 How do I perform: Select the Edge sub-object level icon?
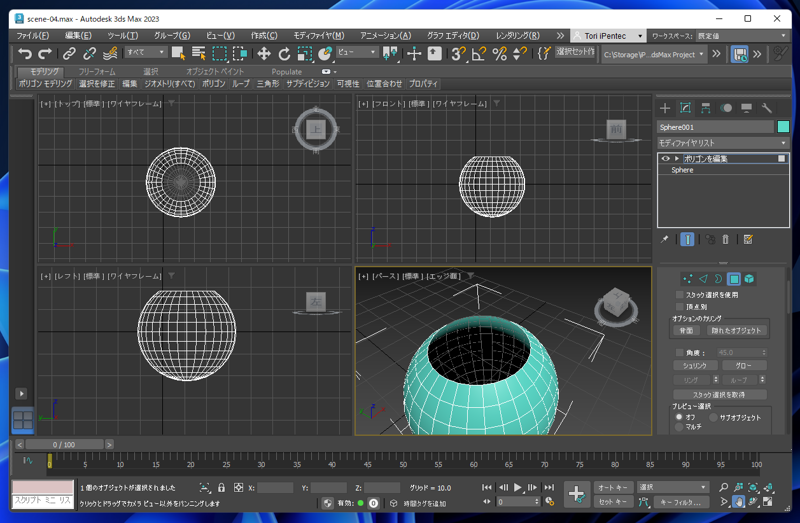pos(703,279)
